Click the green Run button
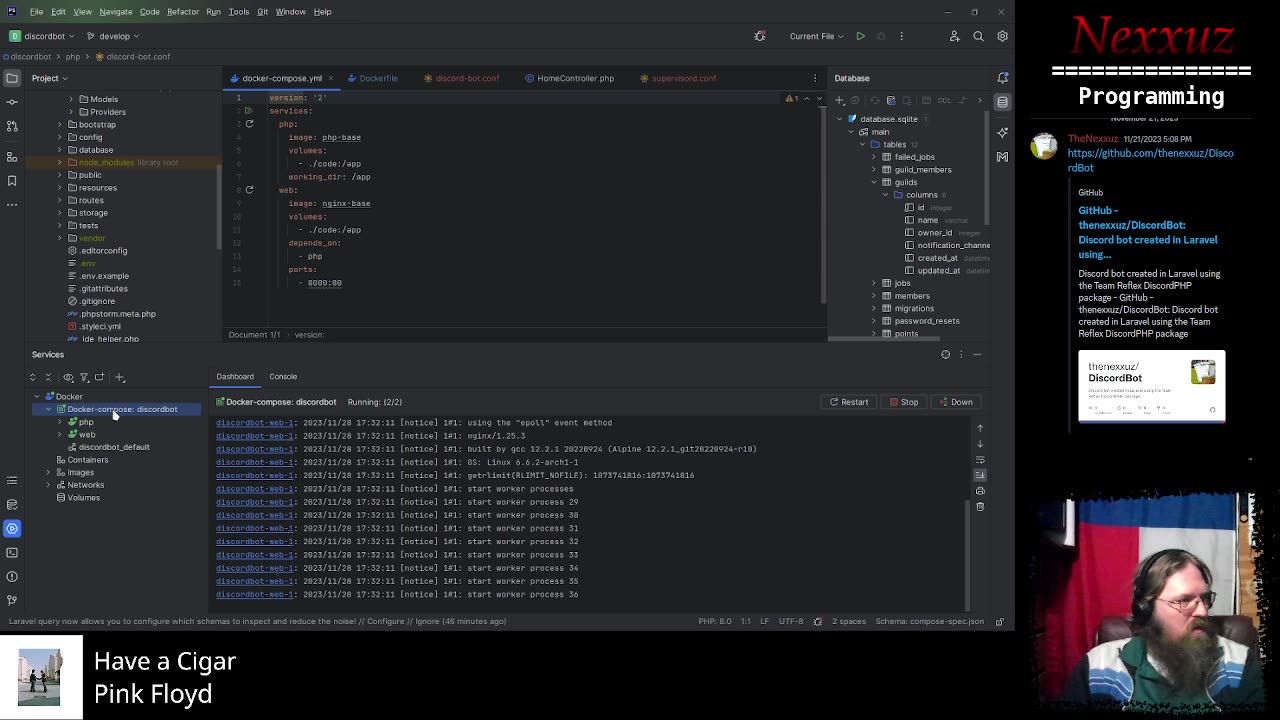This screenshot has height=720, width=1280. click(x=860, y=36)
